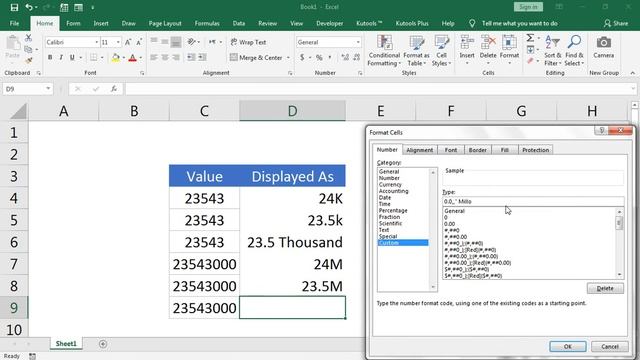Switch to Protection tab in Format Cells
640x360 pixels.
tap(536, 150)
